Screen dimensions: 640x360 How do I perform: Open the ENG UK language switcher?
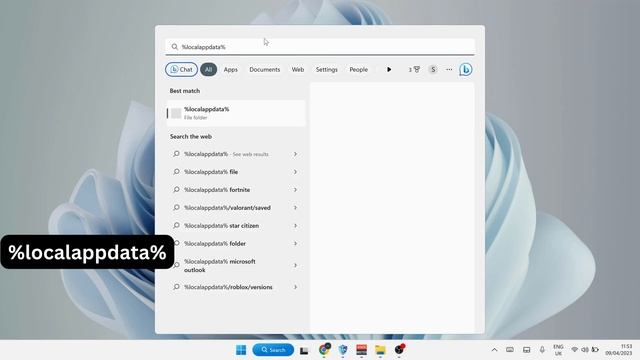558,350
